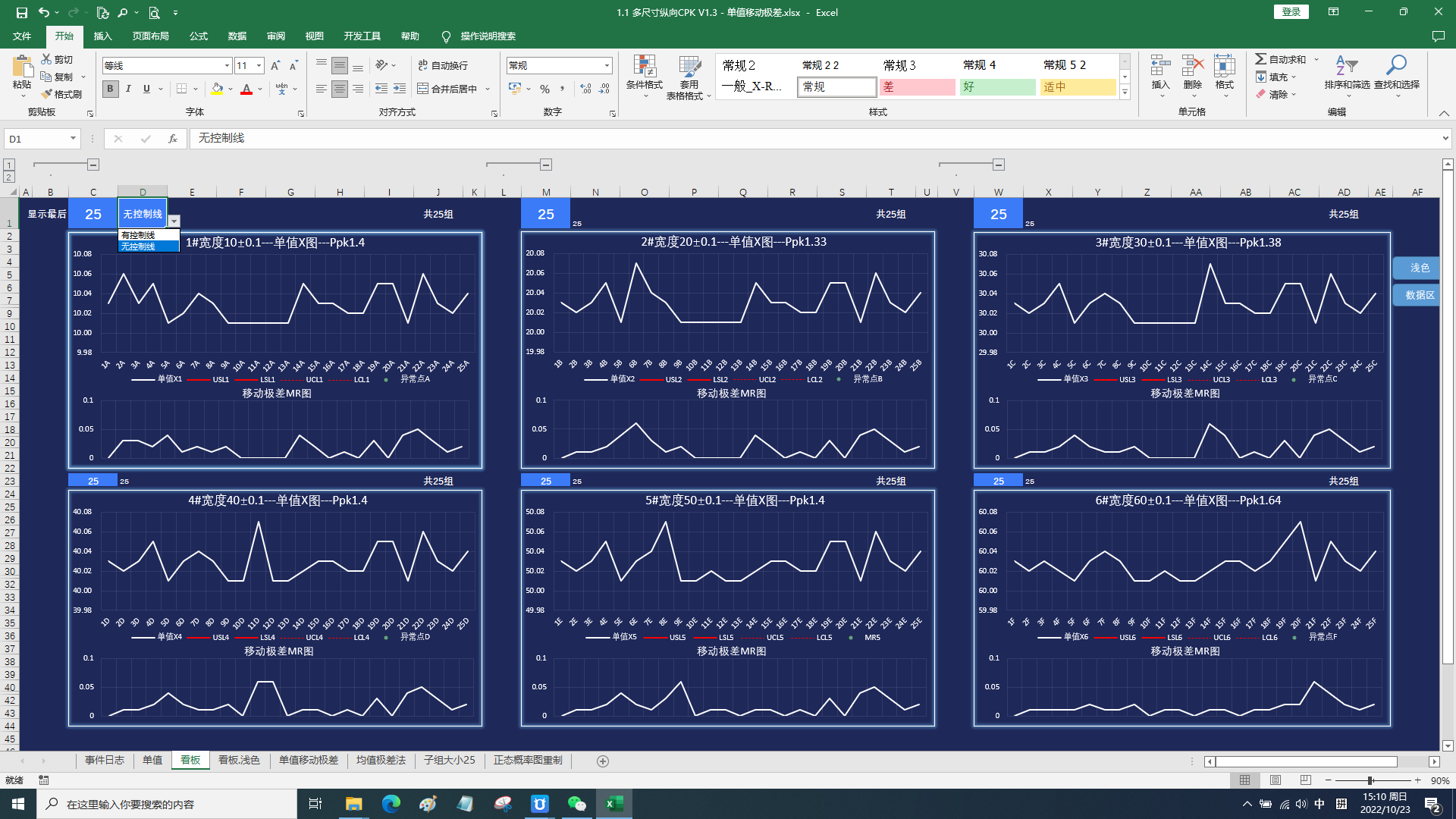Toggle center horizontal alignment

[x=340, y=89]
